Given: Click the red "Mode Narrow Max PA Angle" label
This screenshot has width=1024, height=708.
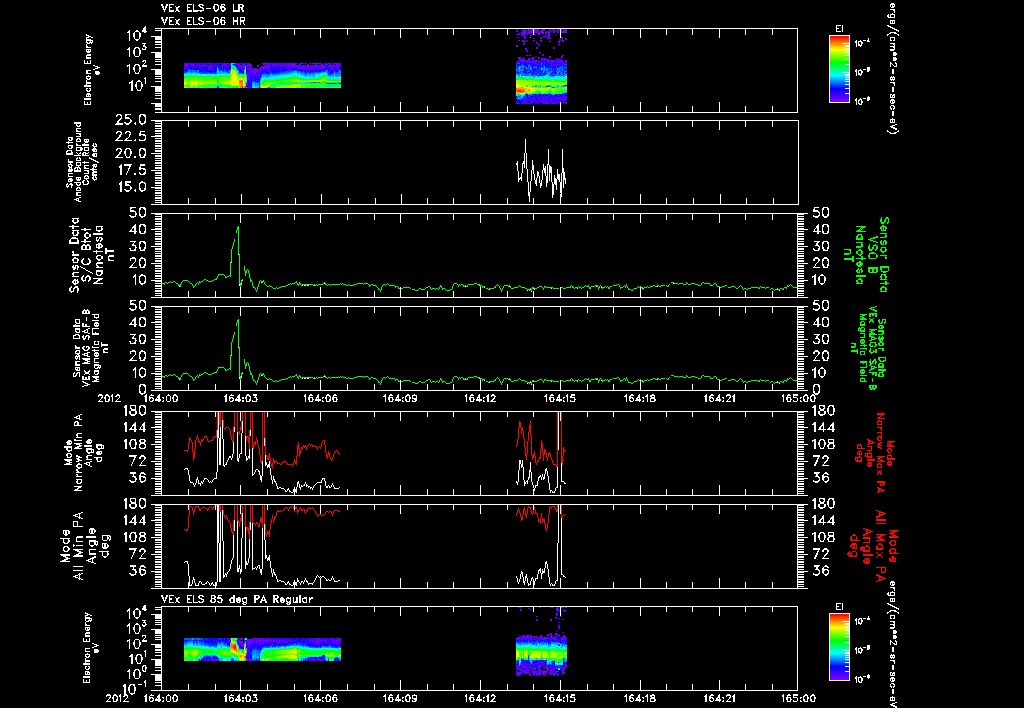Looking at the screenshot, I should [872, 453].
